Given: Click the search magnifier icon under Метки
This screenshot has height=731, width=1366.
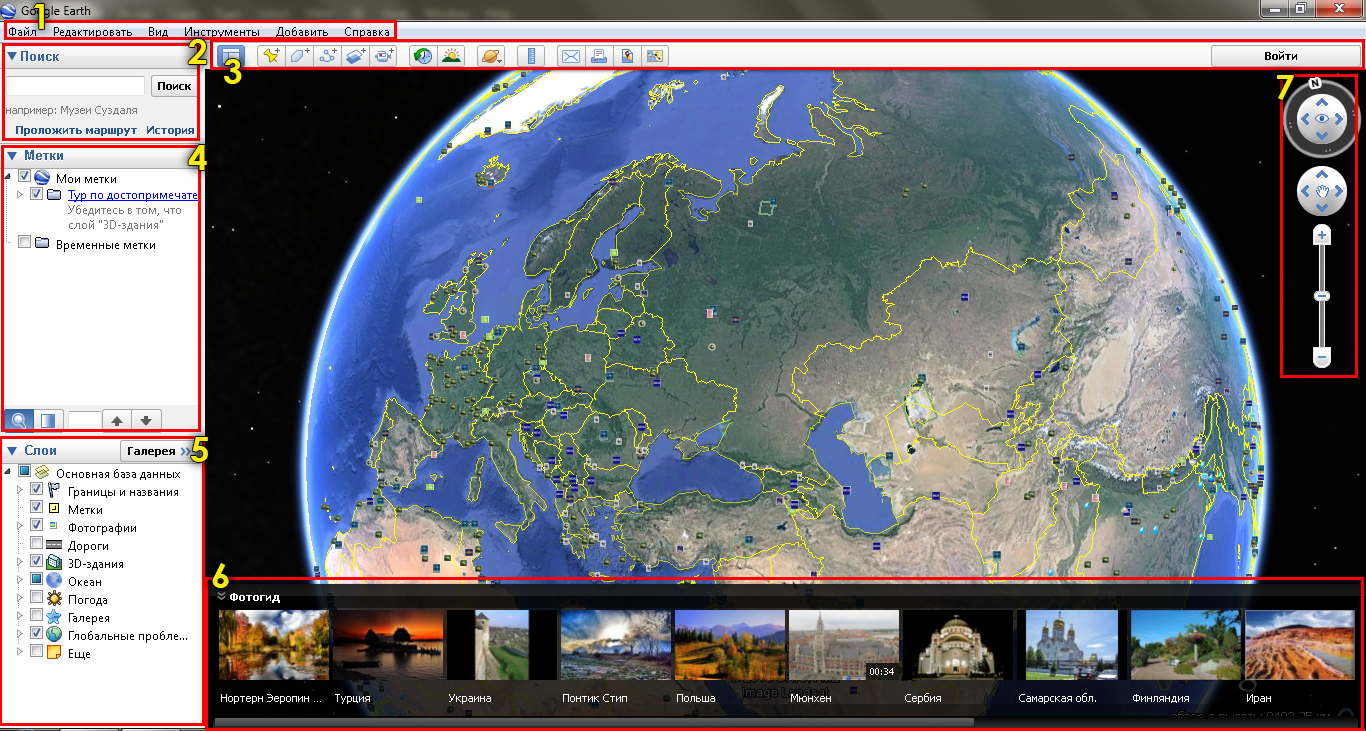Looking at the screenshot, I should pyautogui.click(x=18, y=419).
